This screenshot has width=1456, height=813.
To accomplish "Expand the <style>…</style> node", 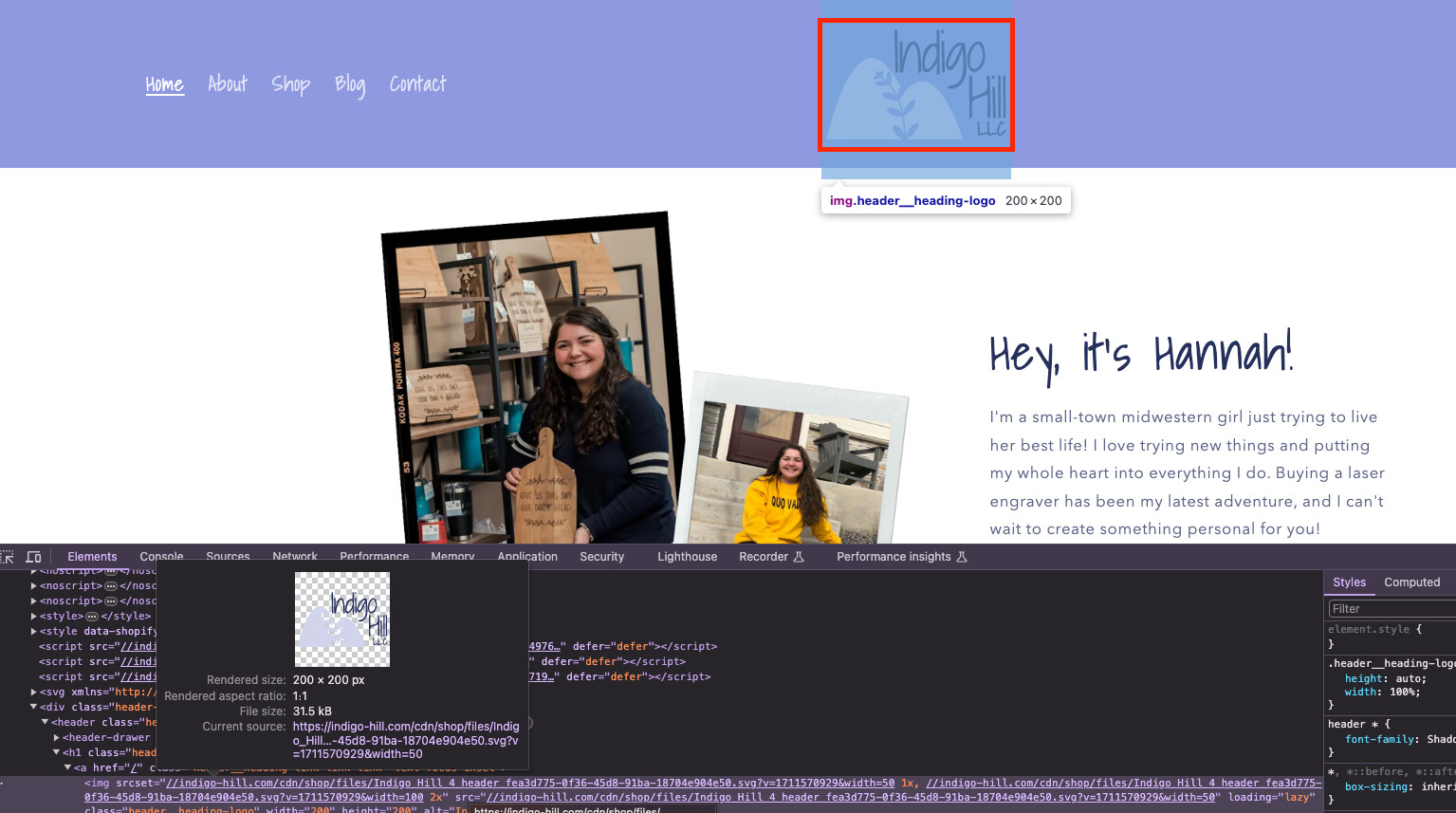I will tap(34, 617).
